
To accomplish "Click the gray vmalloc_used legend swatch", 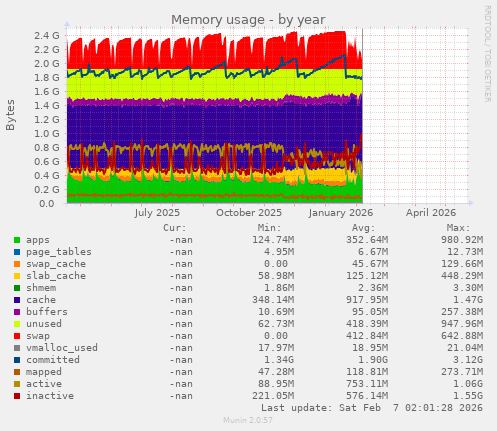I will pyautogui.click(x=17, y=348).
